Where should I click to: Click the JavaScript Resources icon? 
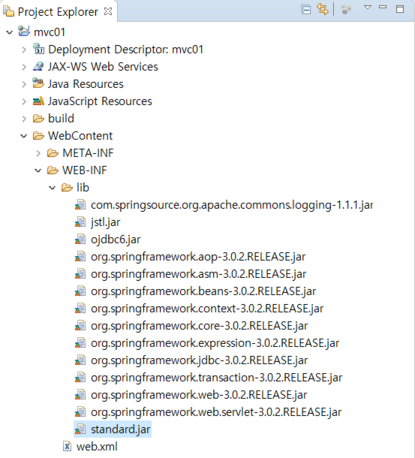click(38, 101)
